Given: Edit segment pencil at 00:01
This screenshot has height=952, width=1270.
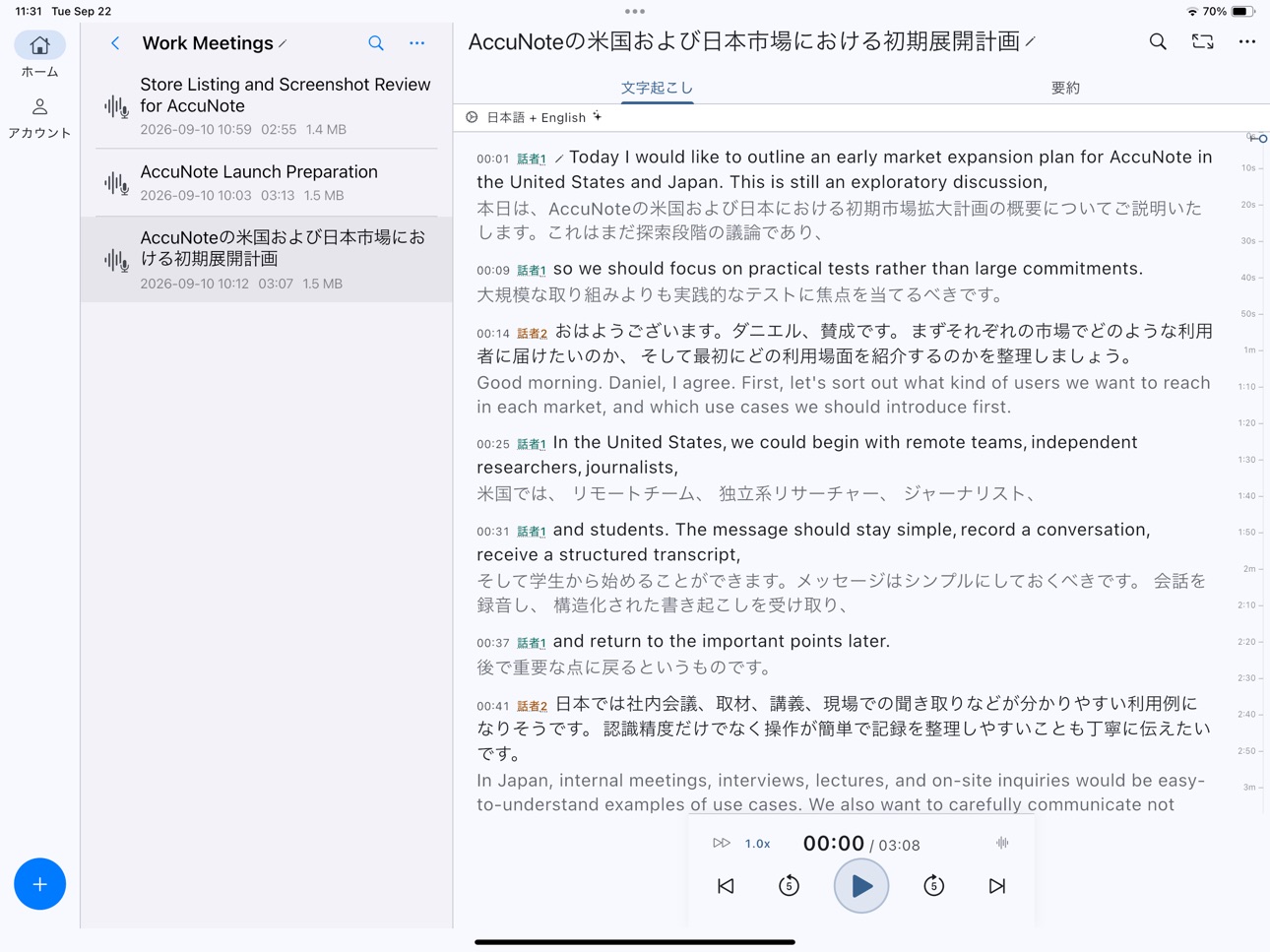Looking at the screenshot, I should click(559, 159).
